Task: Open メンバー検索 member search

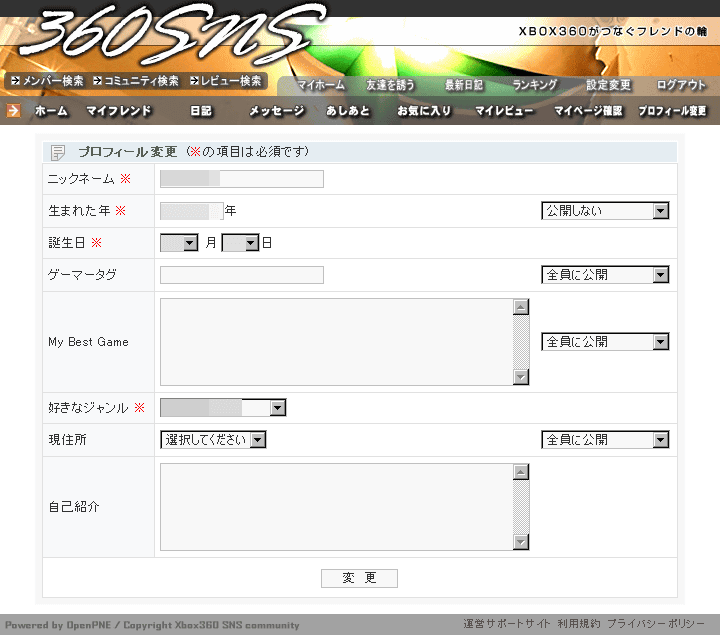Action: pyautogui.click(x=46, y=81)
